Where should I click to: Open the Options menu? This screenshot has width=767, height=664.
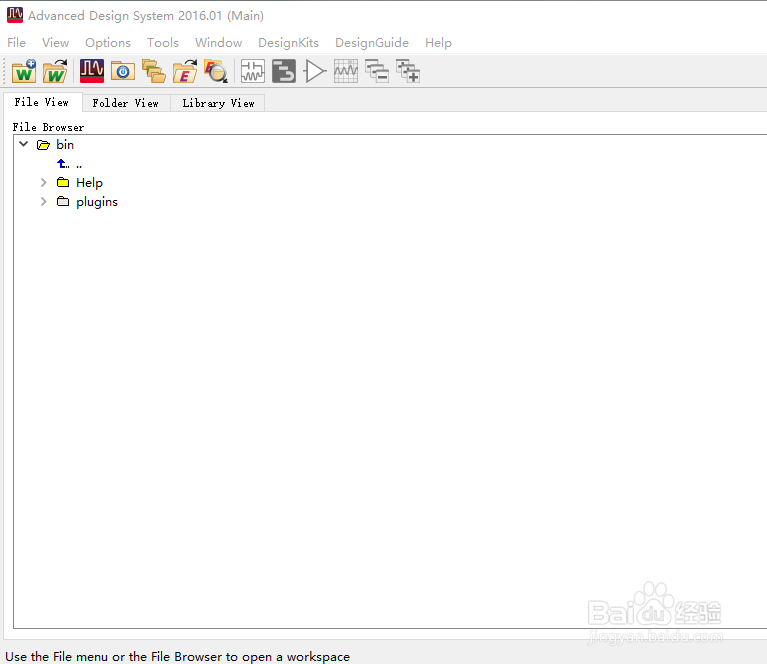pyautogui.click(x=108, y=43)
